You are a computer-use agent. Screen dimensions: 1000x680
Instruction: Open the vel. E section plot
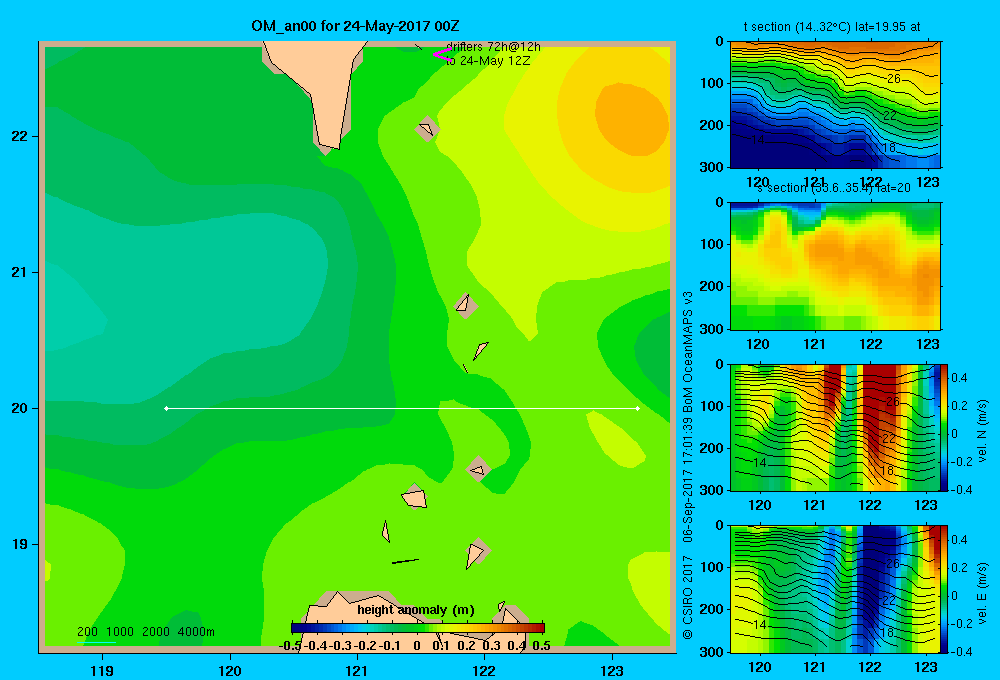[x=835, y=589]
